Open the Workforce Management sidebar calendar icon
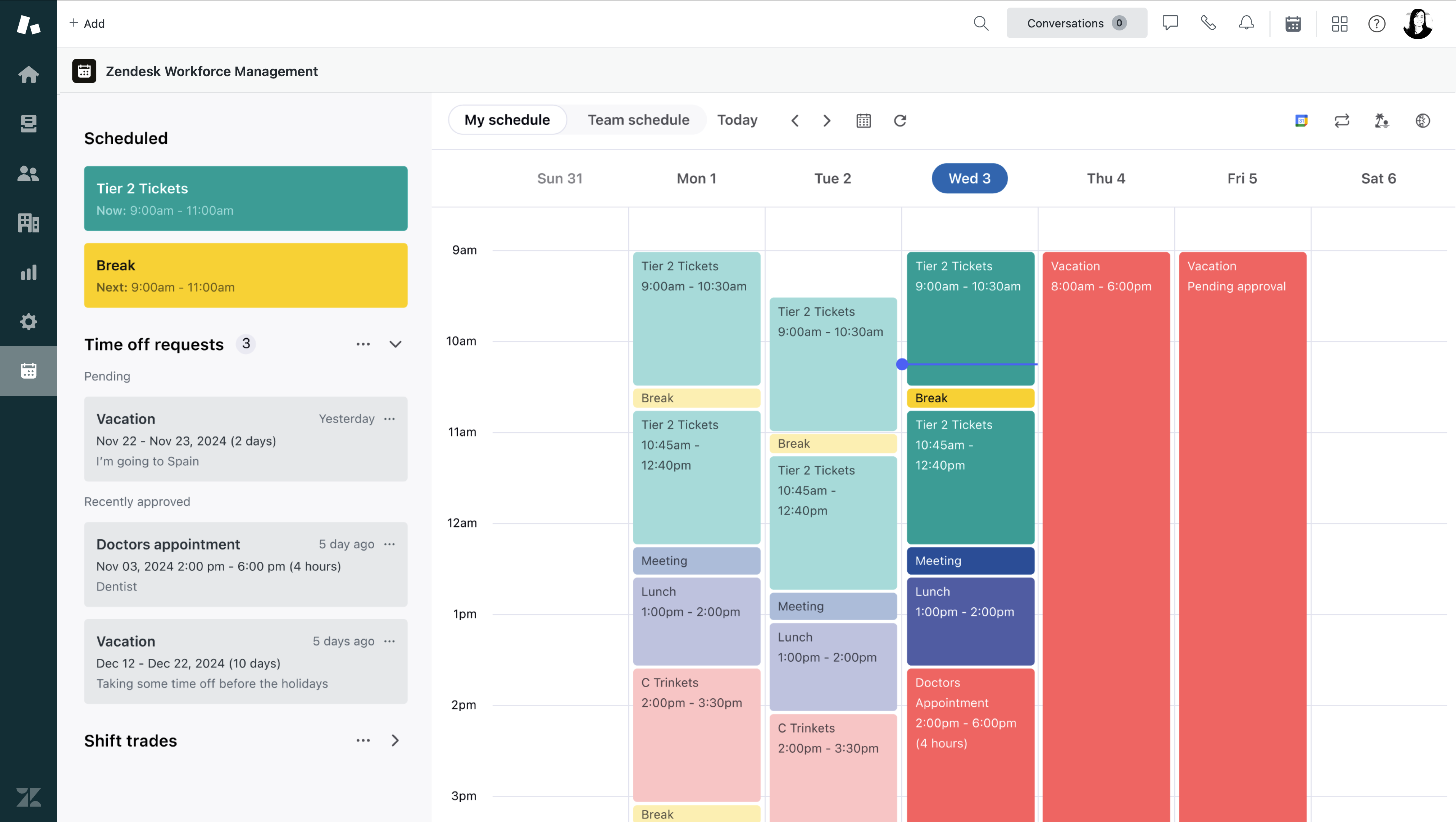Screen dimensions: 1456x822 (28, 371)
